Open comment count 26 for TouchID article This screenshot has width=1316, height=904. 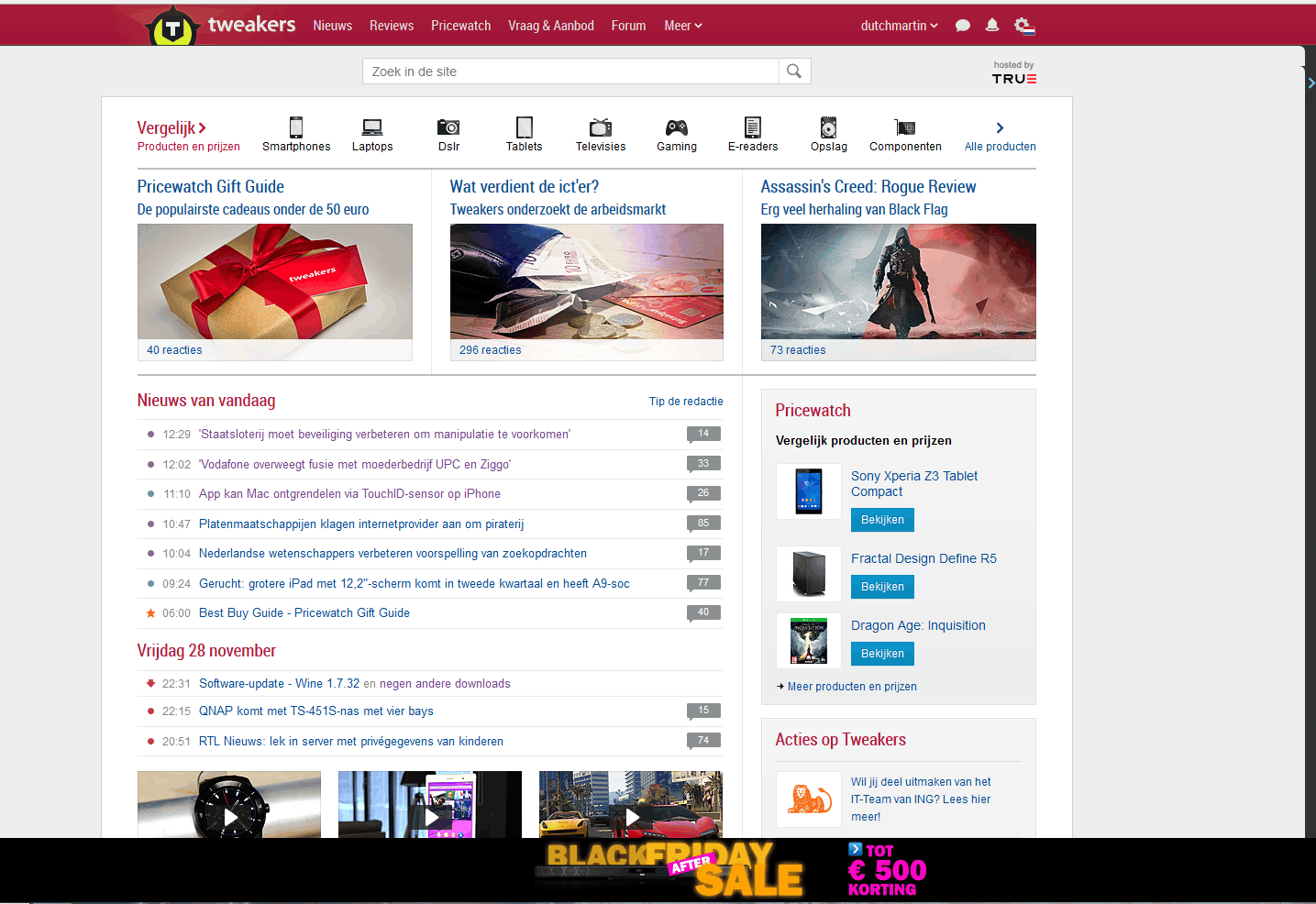coord(703,493)
